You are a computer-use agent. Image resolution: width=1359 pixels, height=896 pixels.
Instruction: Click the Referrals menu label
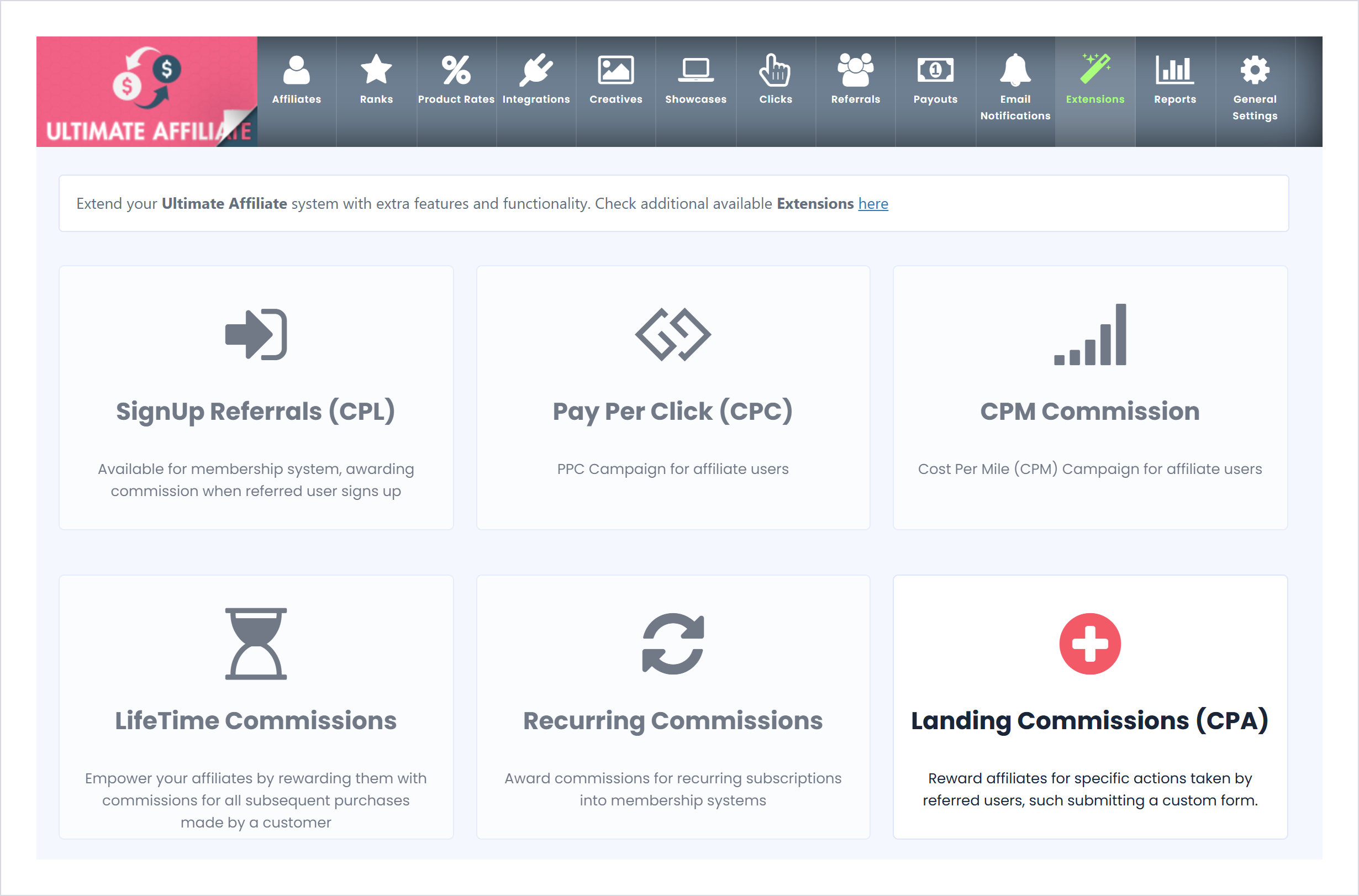pos(855,99)
